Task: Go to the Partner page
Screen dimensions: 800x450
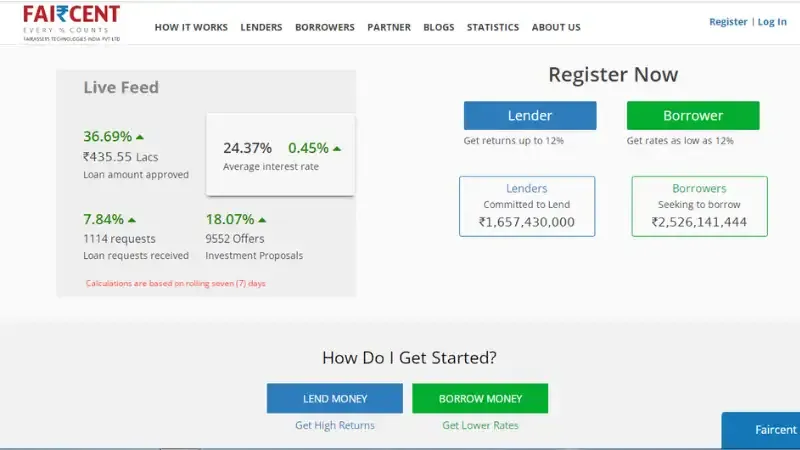Action: [389, 28]
